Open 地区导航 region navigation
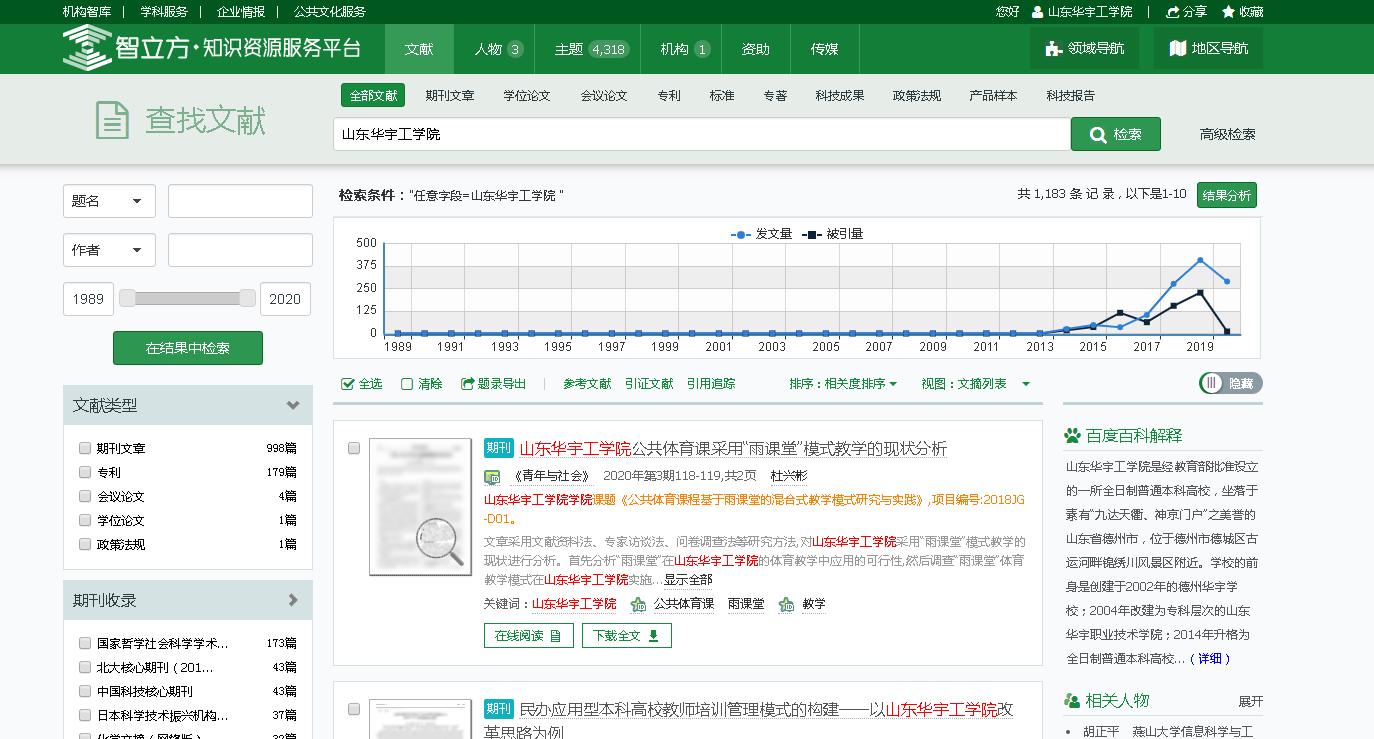 pos(1208,48)
